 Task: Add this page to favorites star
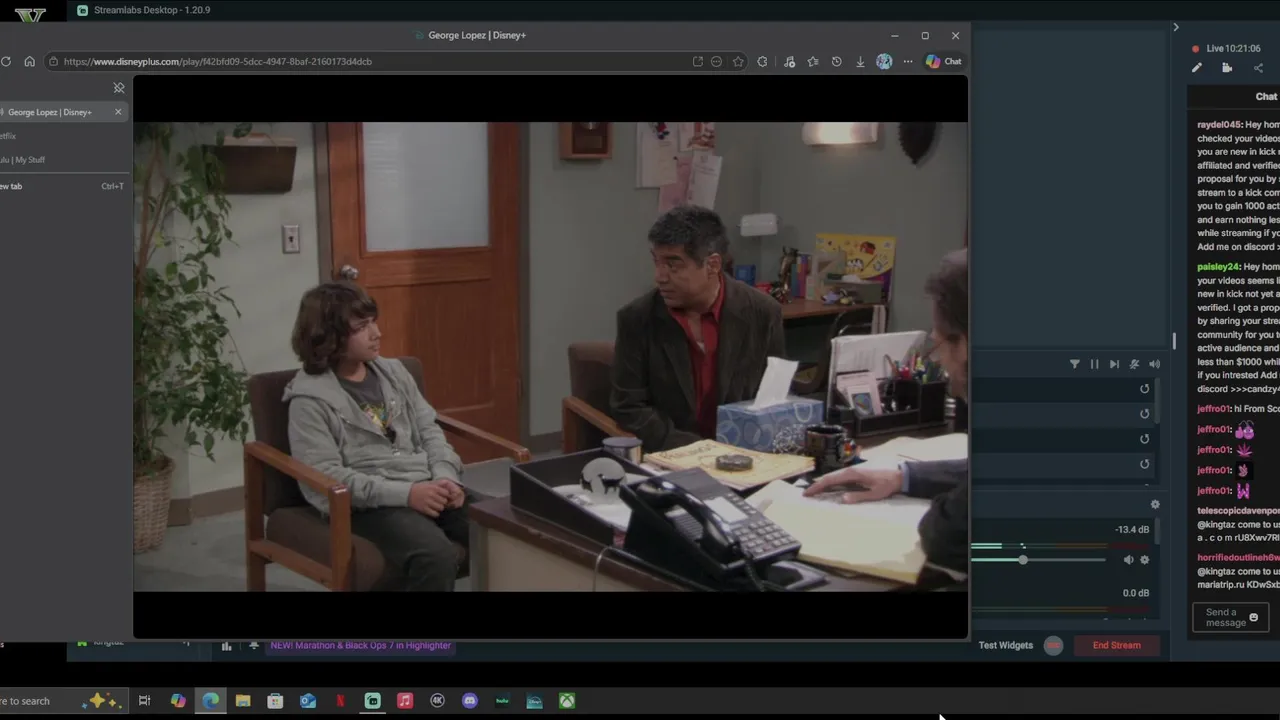pyautogui.click(x=738, y=61)
